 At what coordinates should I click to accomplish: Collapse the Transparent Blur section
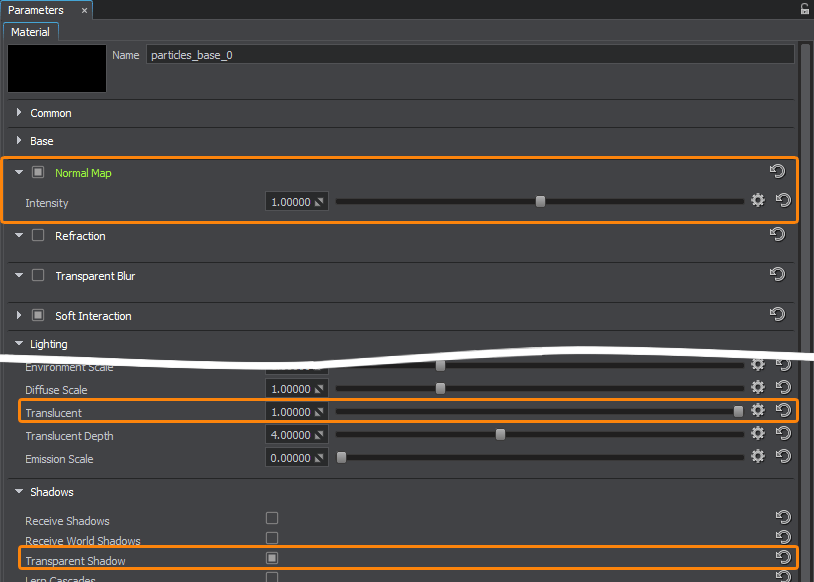click(19, 275)
